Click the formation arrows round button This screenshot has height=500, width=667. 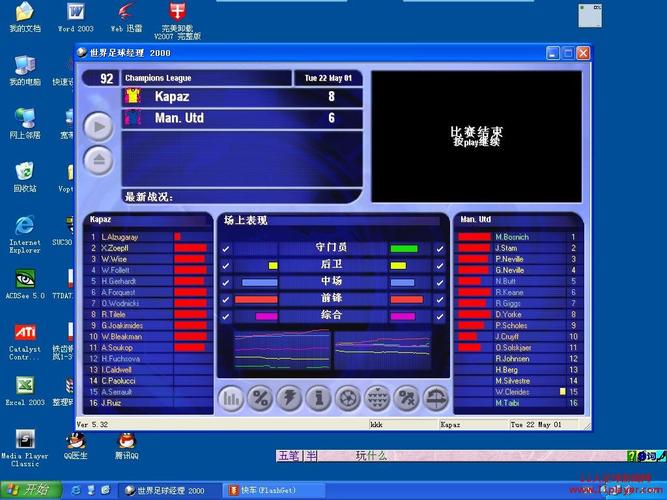pyautogui.click(x=377, y=399)
